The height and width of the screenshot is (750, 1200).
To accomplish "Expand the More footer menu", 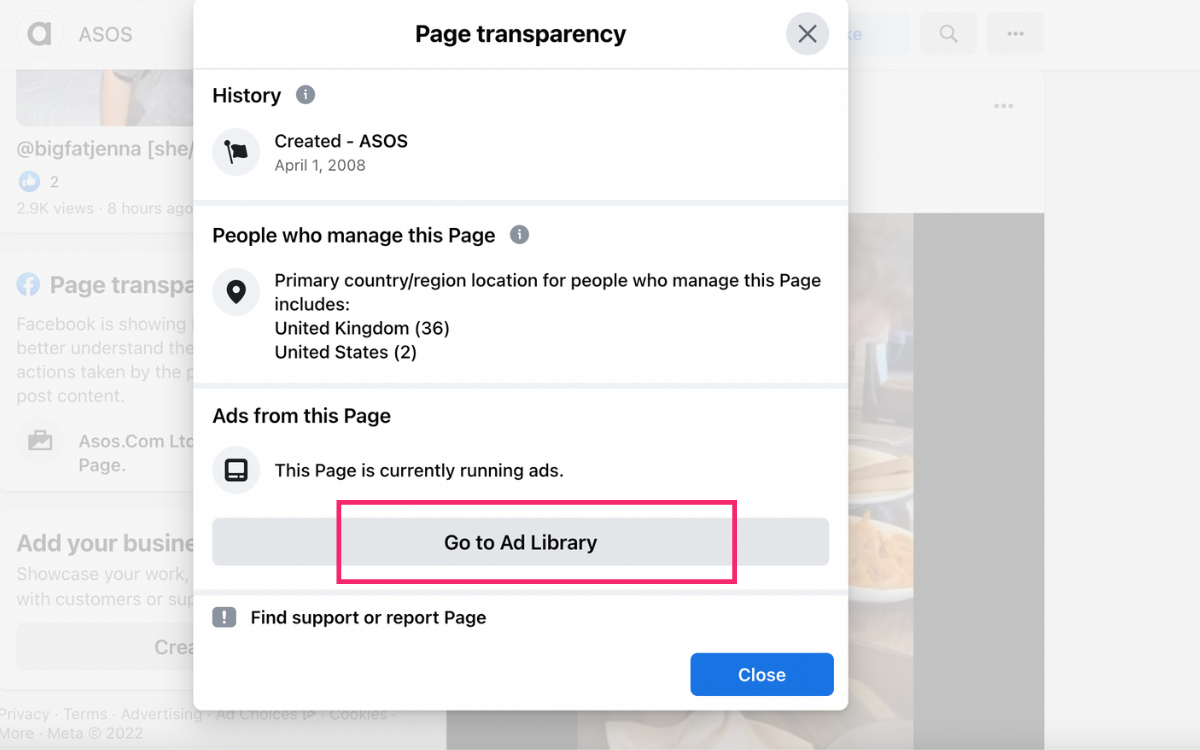I will (x=16, y=733).
